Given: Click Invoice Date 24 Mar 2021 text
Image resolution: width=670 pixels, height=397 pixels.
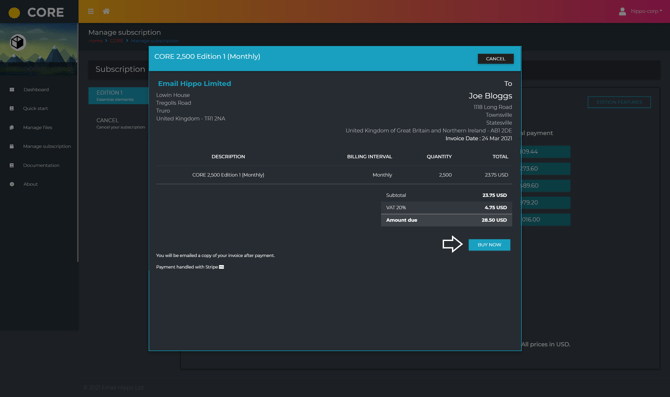Looking at the screenshot, I should pos(479,138).
